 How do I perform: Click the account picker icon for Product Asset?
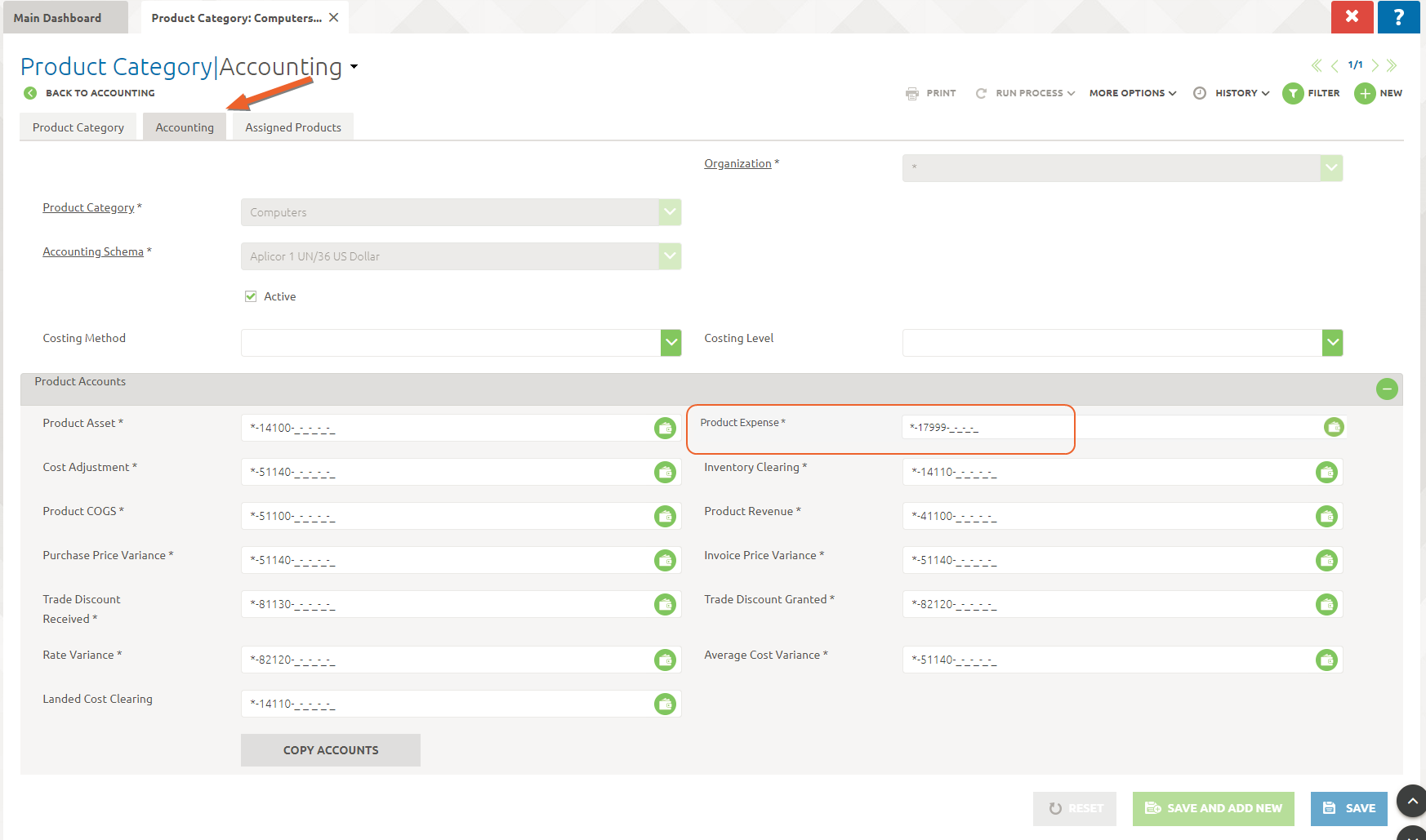click(x=665, y=428)
